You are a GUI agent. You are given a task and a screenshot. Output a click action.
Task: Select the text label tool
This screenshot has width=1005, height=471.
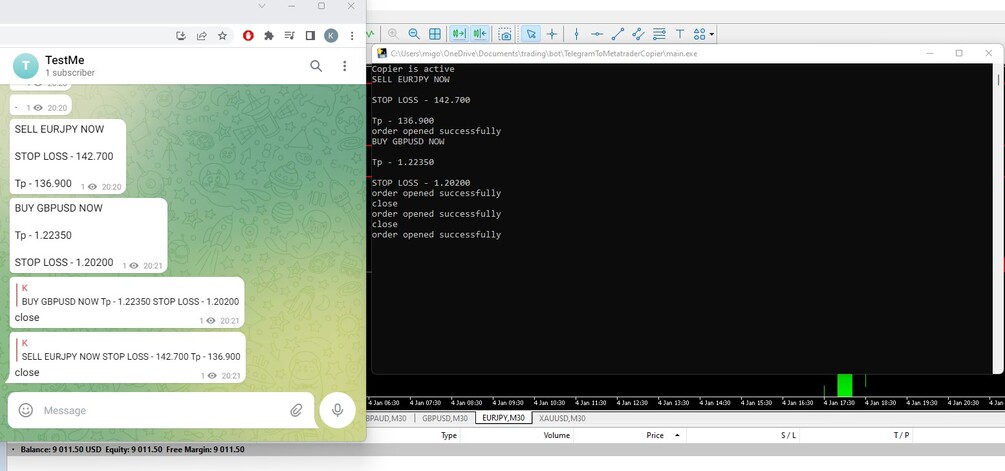point(680,34)
